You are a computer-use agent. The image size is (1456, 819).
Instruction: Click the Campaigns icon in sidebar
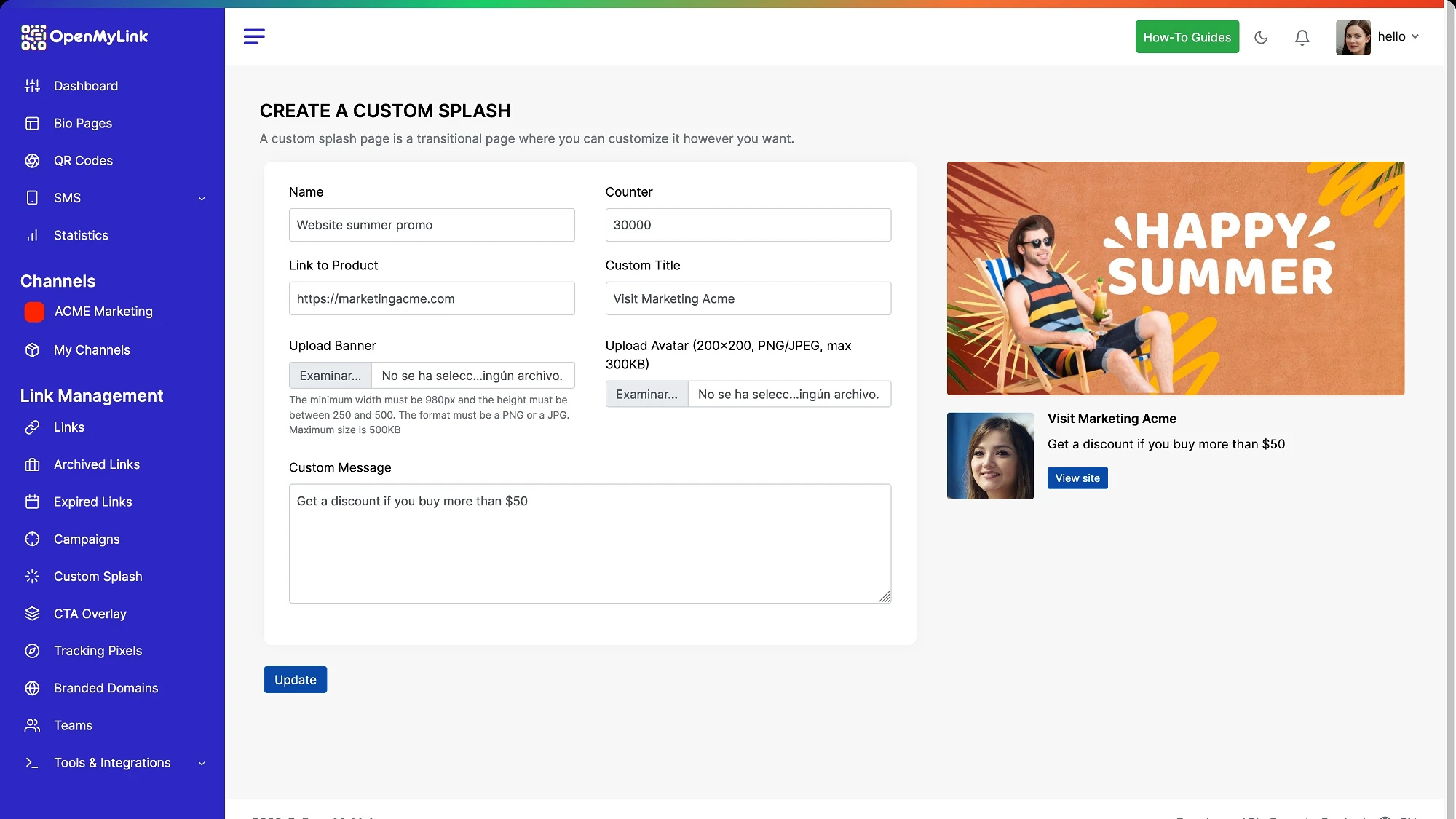point(32,539)
